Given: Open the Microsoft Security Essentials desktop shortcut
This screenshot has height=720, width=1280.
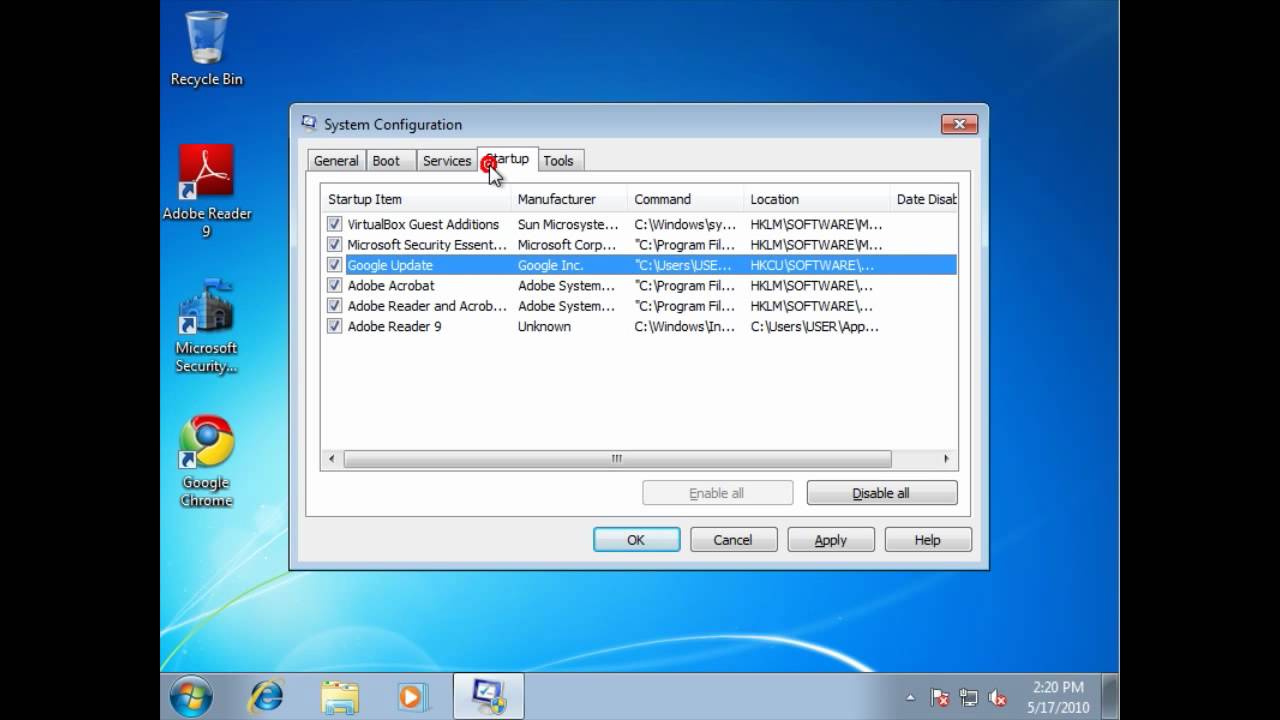Looking at the screenshot, I should (x=207, y=327).
